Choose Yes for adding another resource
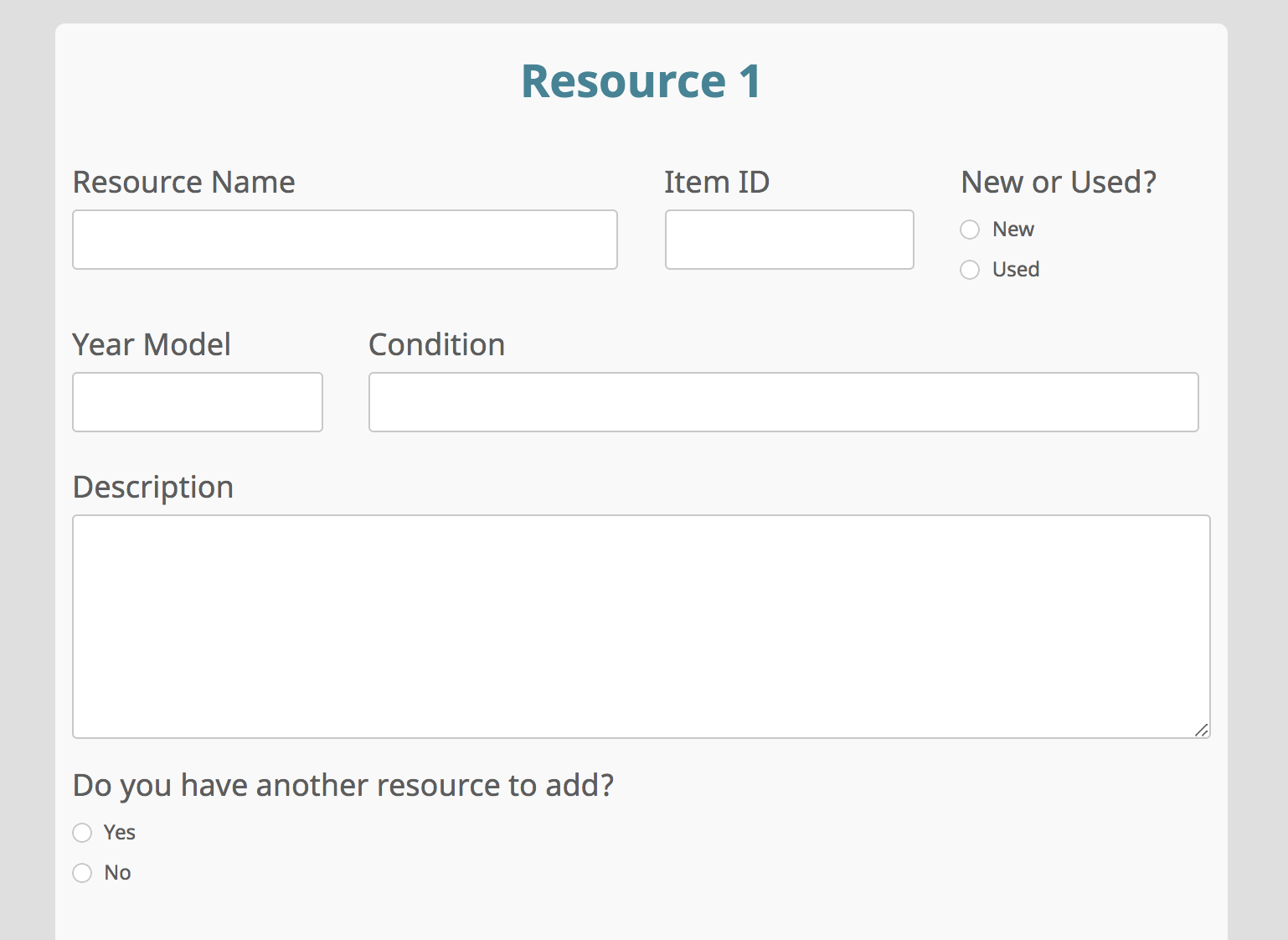1288x940 pixels. tap(82, 833)
